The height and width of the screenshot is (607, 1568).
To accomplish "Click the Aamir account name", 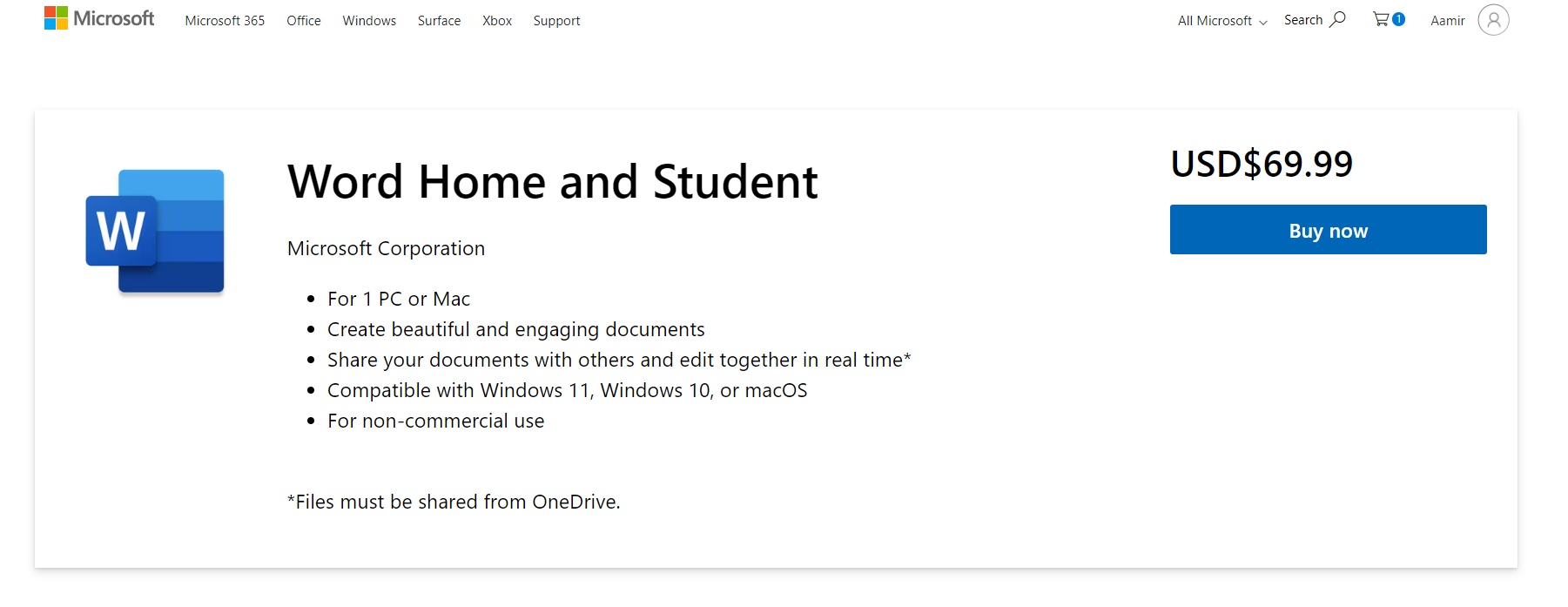I will coord(1448,21).
